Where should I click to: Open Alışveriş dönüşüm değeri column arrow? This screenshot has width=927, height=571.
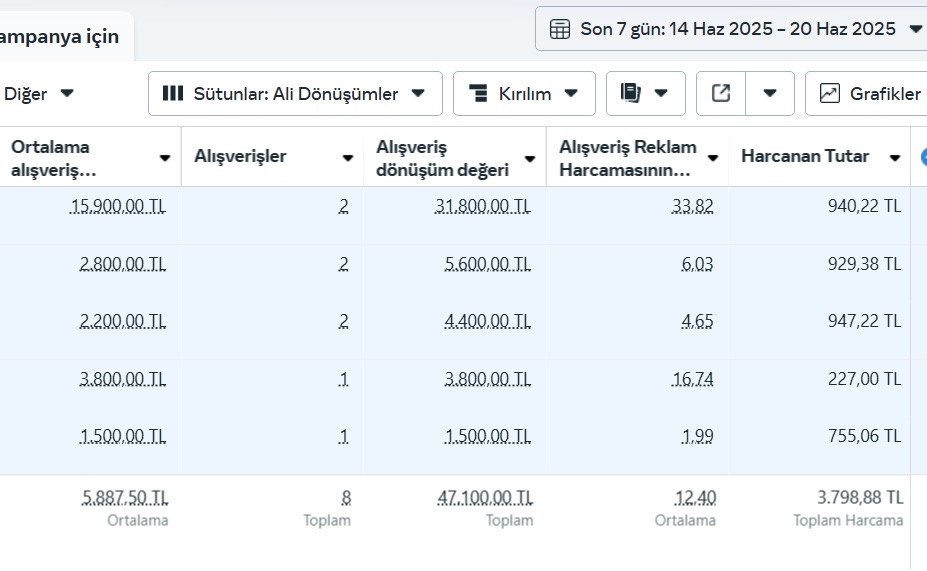click(530, 158)
